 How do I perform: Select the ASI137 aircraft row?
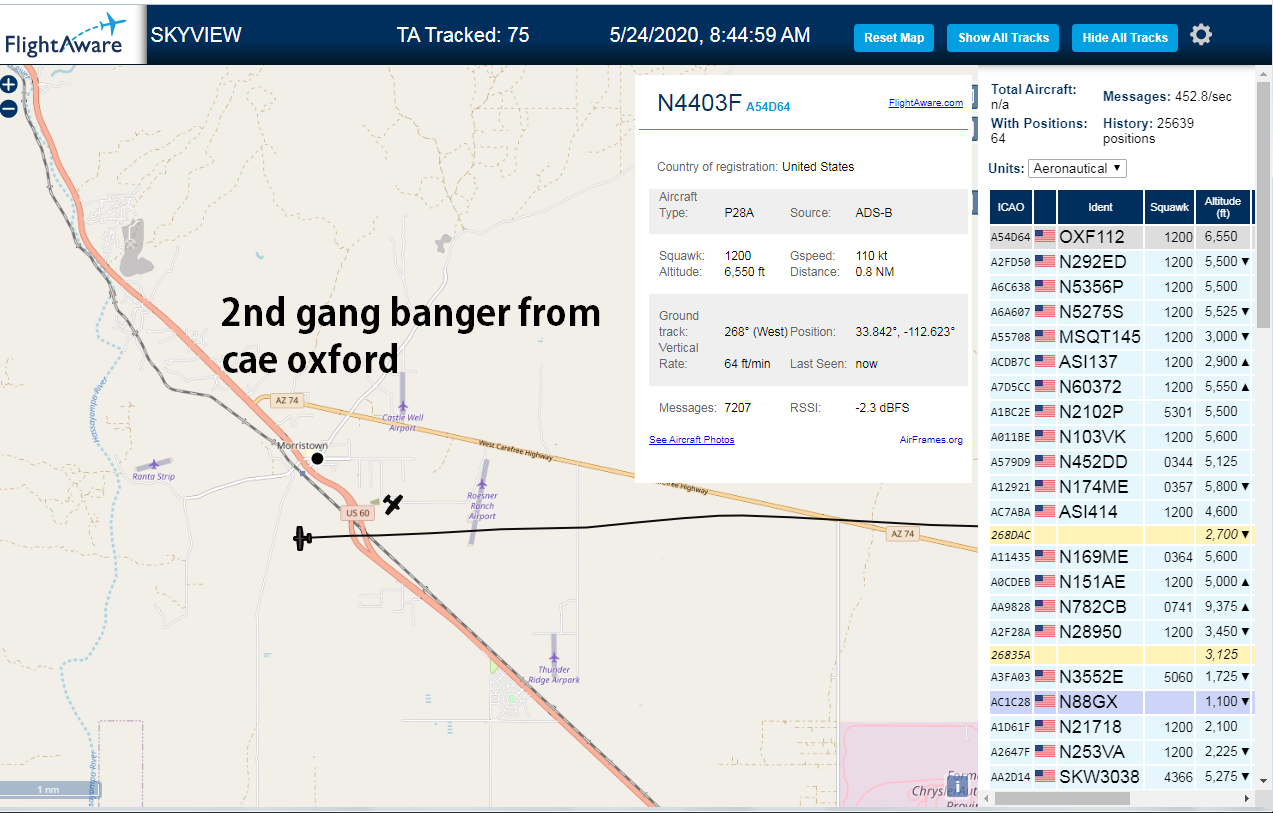tap(1121, 362)
